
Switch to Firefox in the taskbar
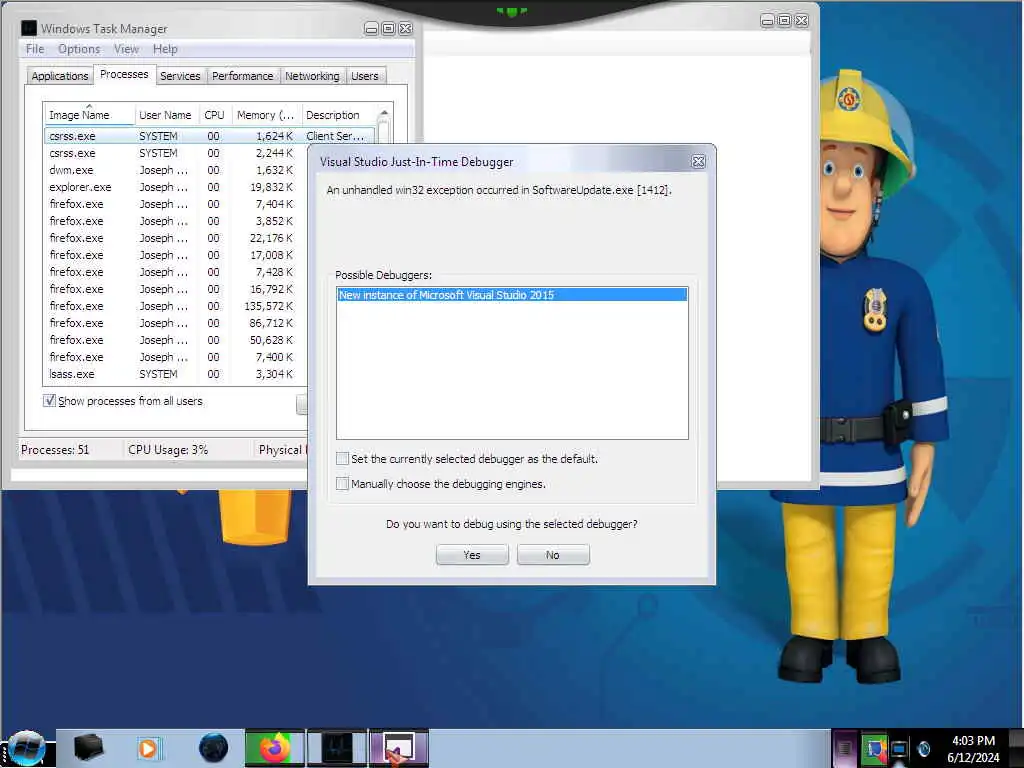click(x=275, y=748)
